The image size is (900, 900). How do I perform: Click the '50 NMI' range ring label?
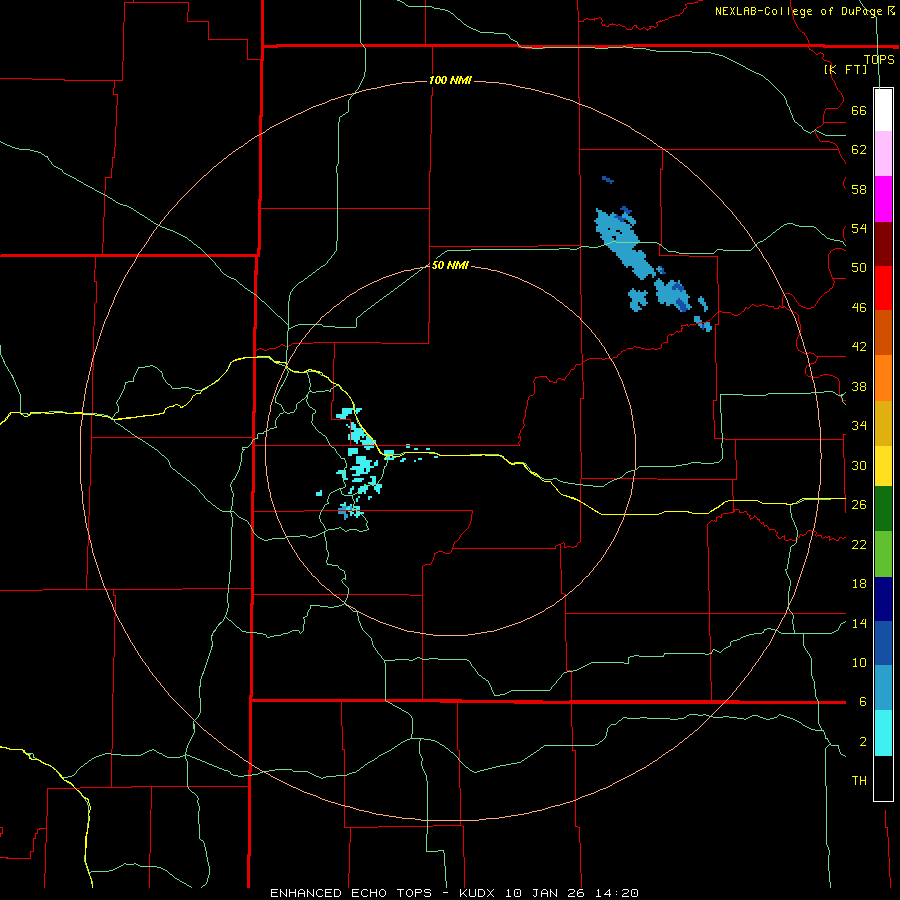(450, 265)
